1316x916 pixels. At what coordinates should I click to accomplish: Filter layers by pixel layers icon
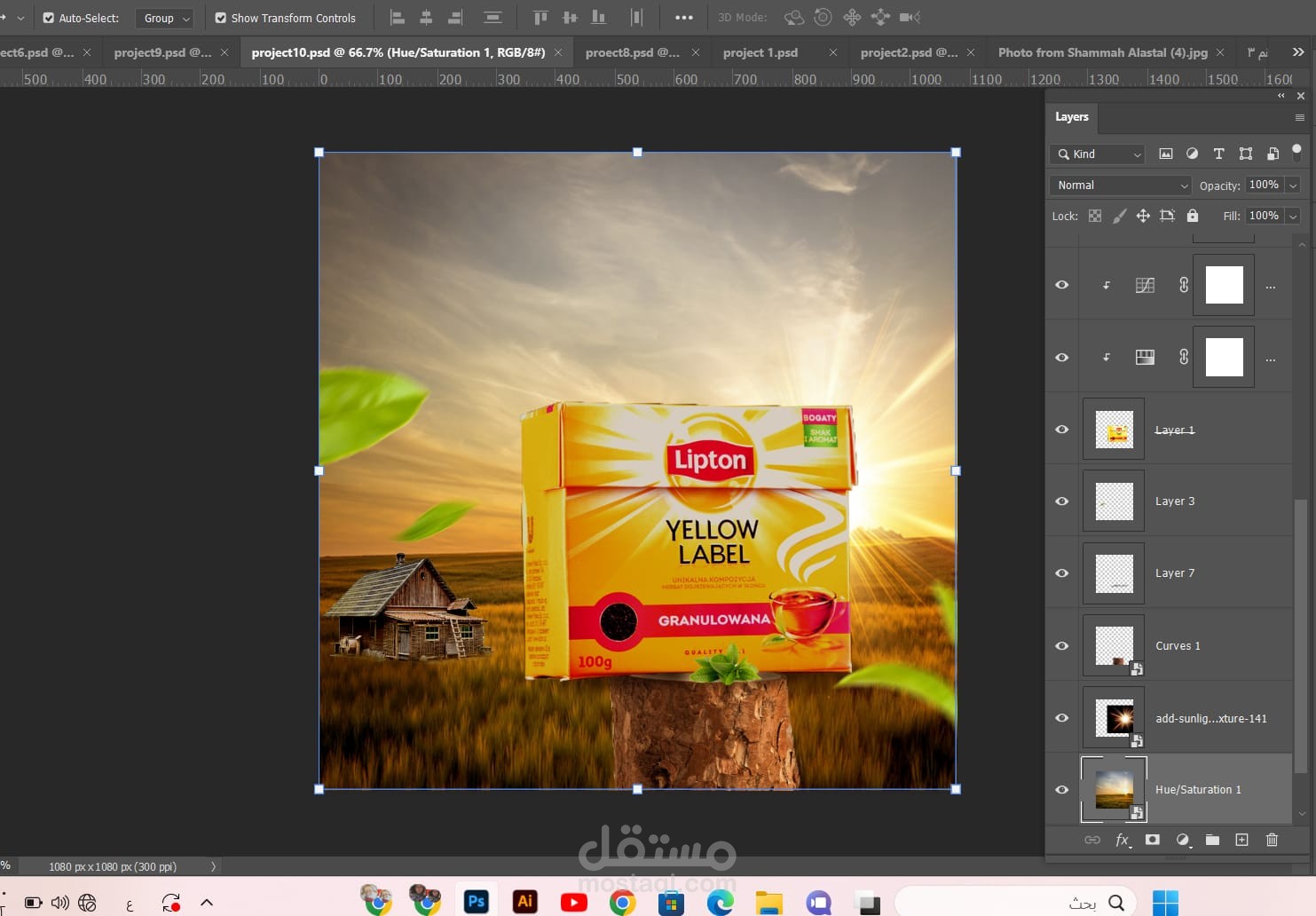click(x=1166, y=154)
